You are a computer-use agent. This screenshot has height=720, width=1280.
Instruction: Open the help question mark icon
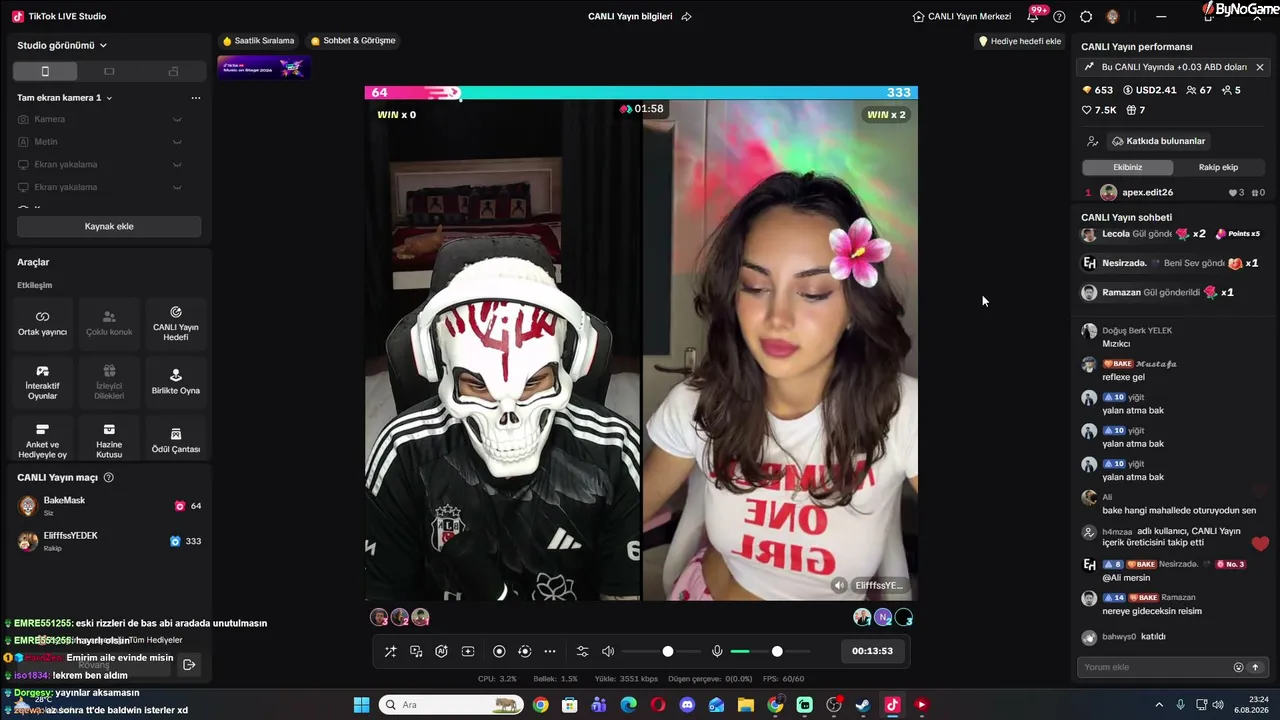pyautogui.click(x=1059, y=17)
